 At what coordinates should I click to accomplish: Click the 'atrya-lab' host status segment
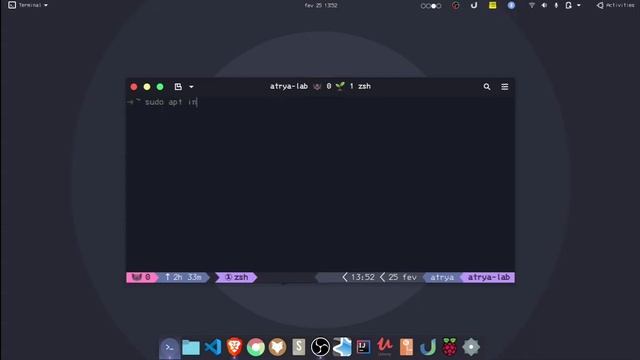(x=489, y=277)
